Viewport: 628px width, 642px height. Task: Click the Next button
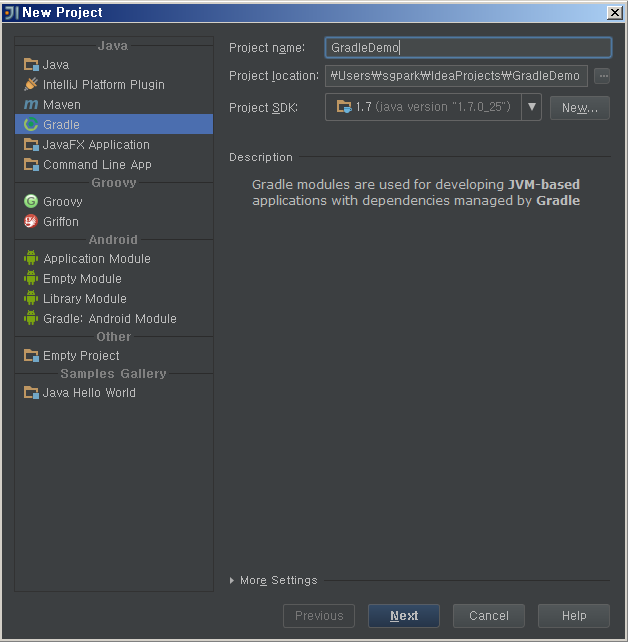pos(404,615)
